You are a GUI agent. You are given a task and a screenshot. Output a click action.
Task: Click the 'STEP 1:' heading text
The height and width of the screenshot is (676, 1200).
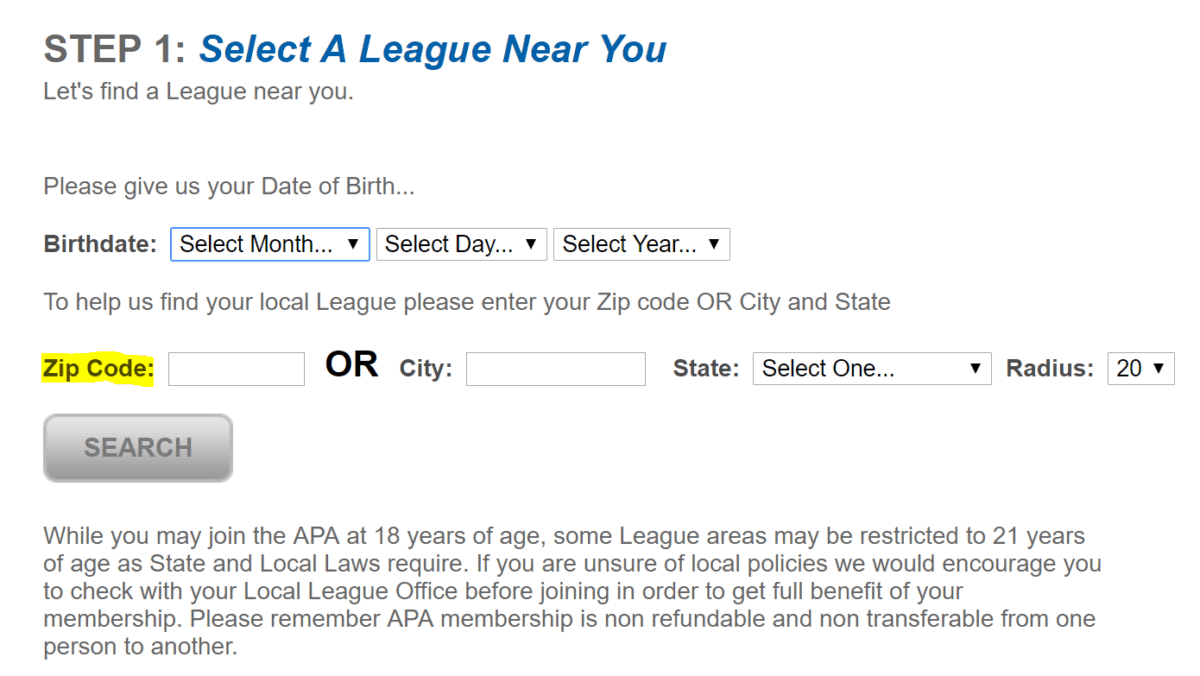point(115,49)
